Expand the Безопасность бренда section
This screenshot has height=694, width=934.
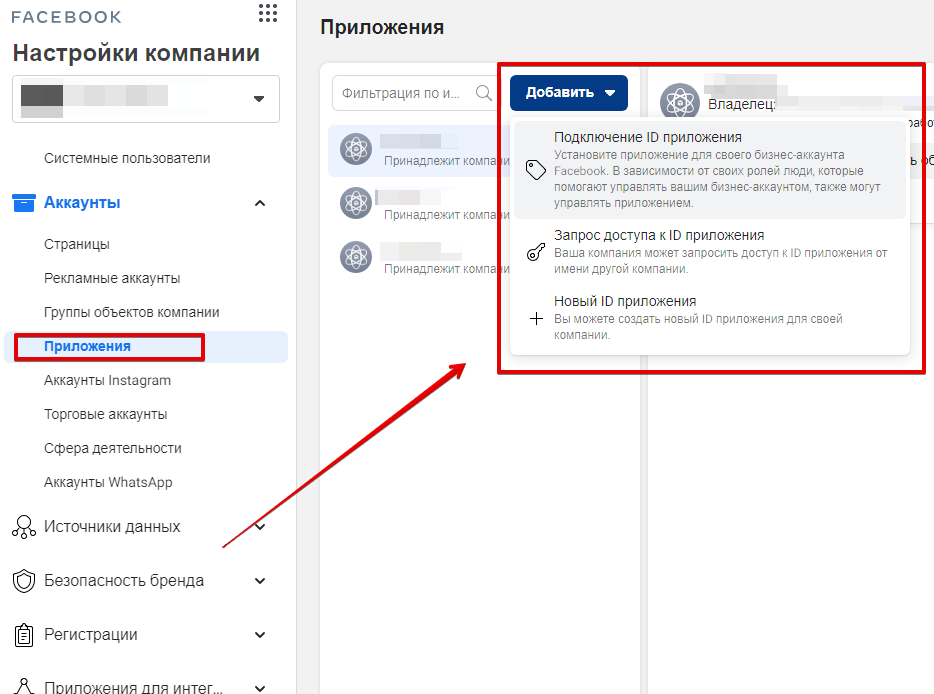(260, 581)
